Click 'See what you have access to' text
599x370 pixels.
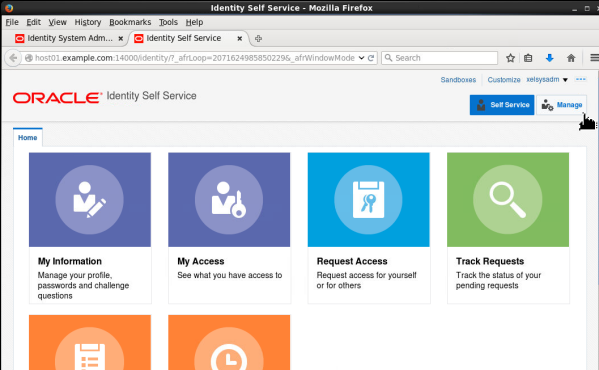pyautogui.click(x=230, y=275)
